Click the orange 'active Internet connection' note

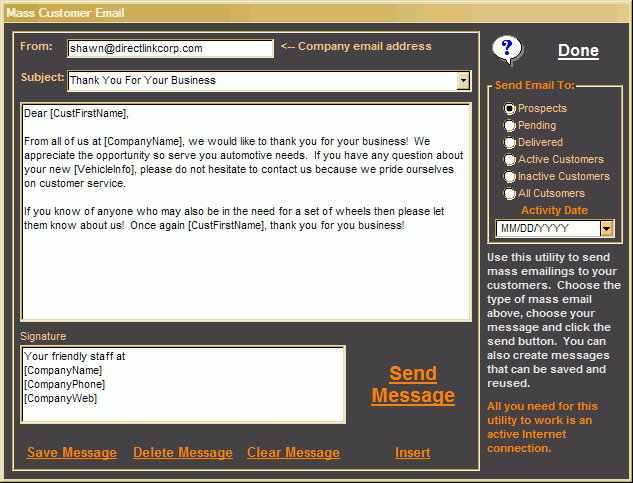click(x=542, y=427)
